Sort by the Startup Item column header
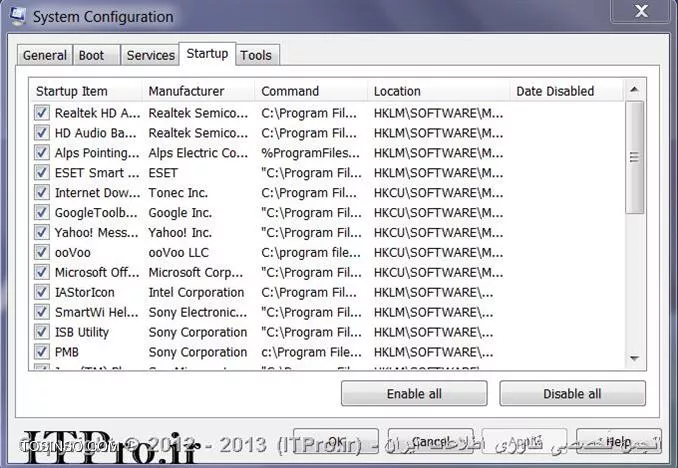The height and width of the screenshot is (468, 678). tap(86, 91)
